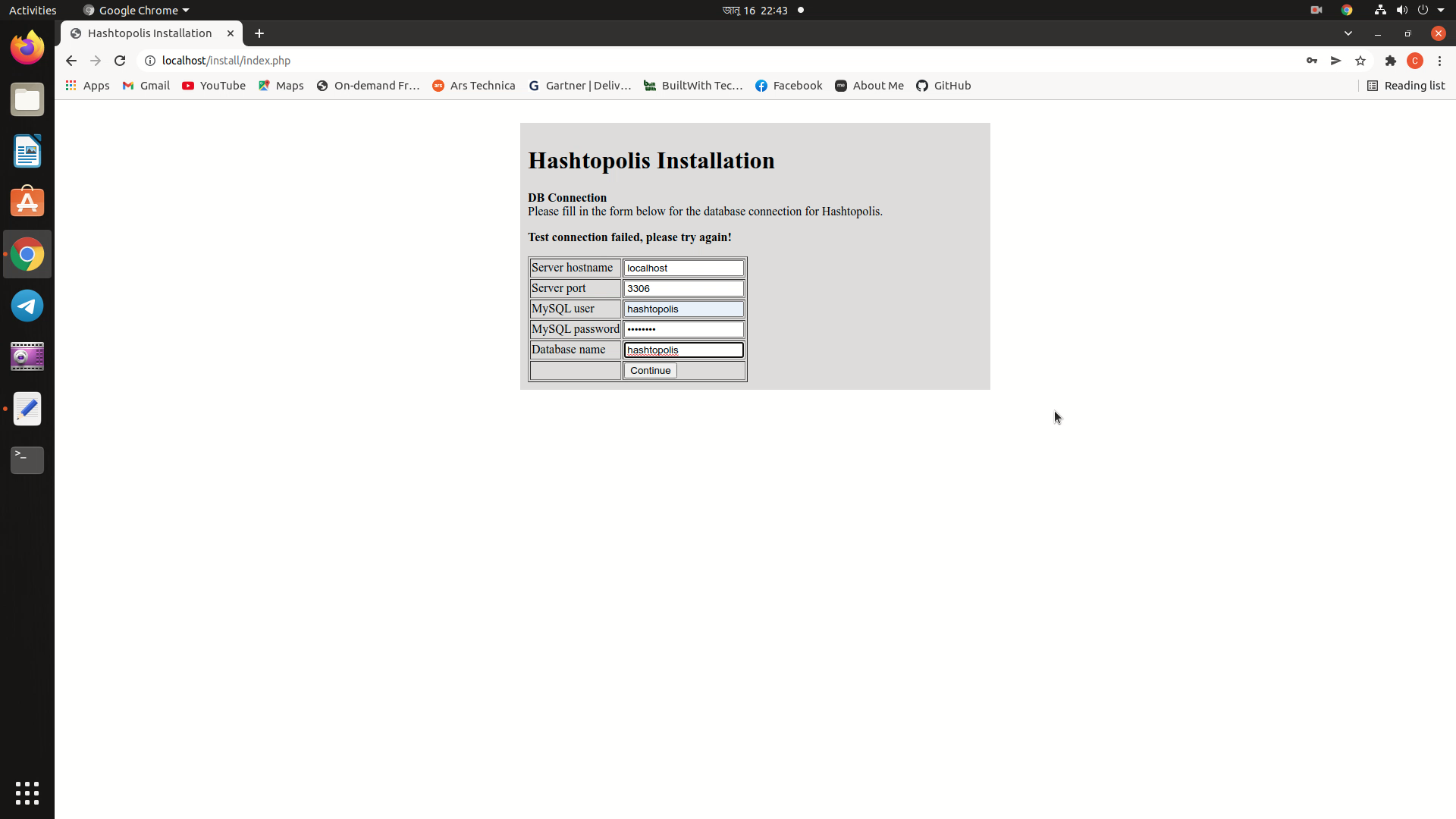Open Telegram from the dock
The image size is (1456, 819).
coord(27,306)
